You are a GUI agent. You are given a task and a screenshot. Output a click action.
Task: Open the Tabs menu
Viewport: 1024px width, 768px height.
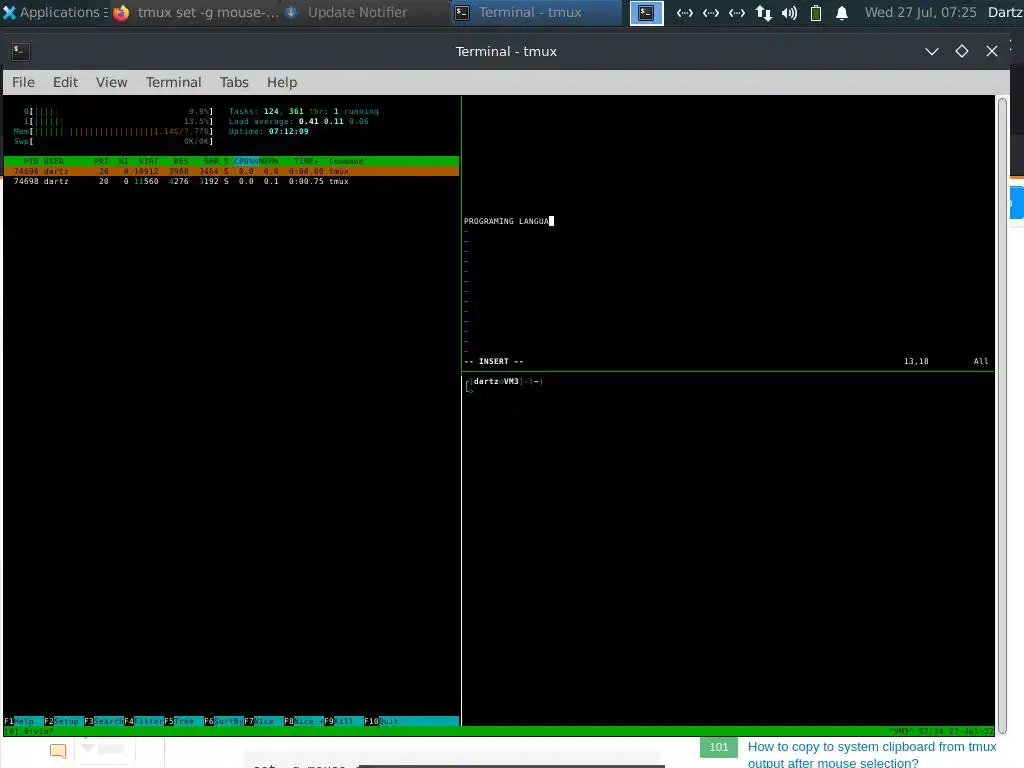pyautogui.click(x=234, y=82)
